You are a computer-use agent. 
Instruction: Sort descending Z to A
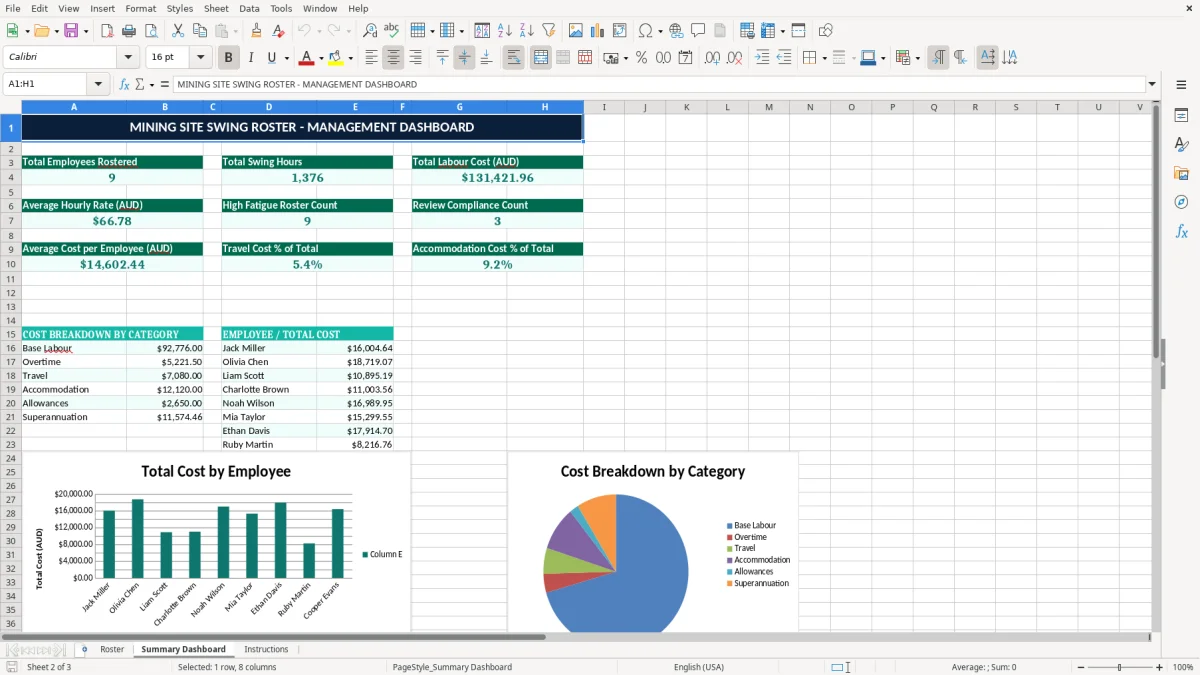click(x=526, y=31)
